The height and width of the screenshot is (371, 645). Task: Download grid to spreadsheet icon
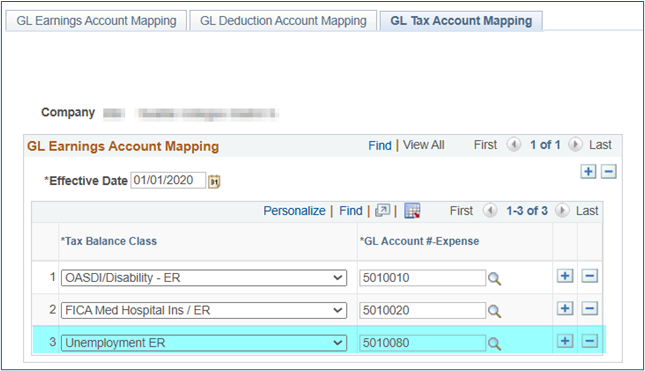tap(412, 211)
